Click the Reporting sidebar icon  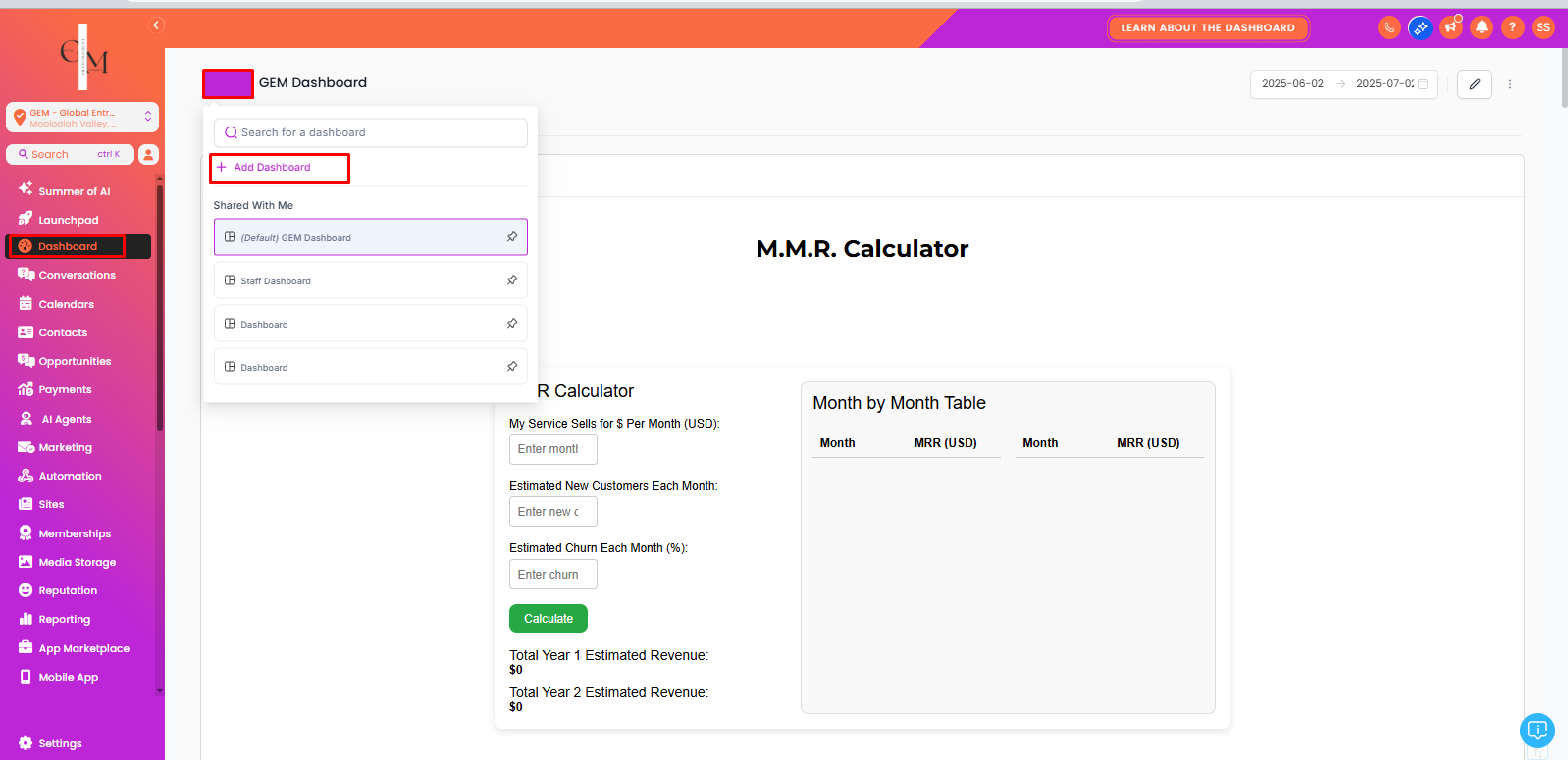26,619
